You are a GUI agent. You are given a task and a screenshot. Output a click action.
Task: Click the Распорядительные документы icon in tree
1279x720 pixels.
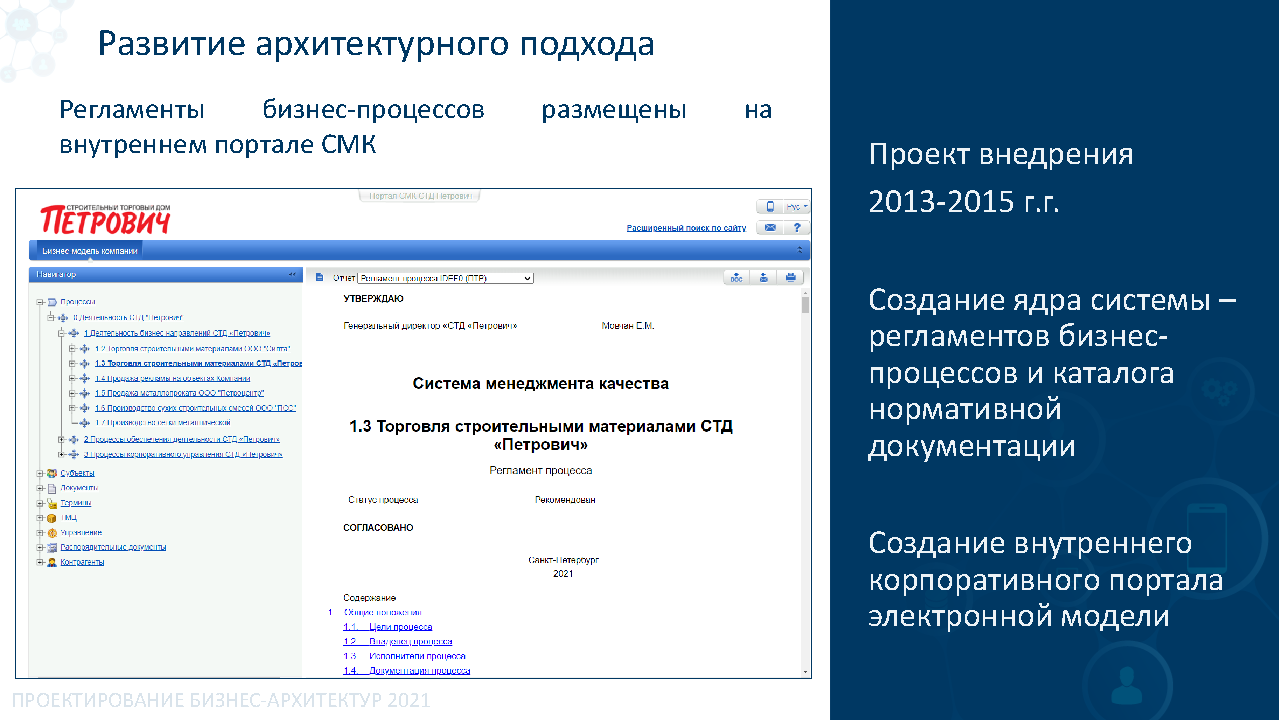click(x=52, y=547)
